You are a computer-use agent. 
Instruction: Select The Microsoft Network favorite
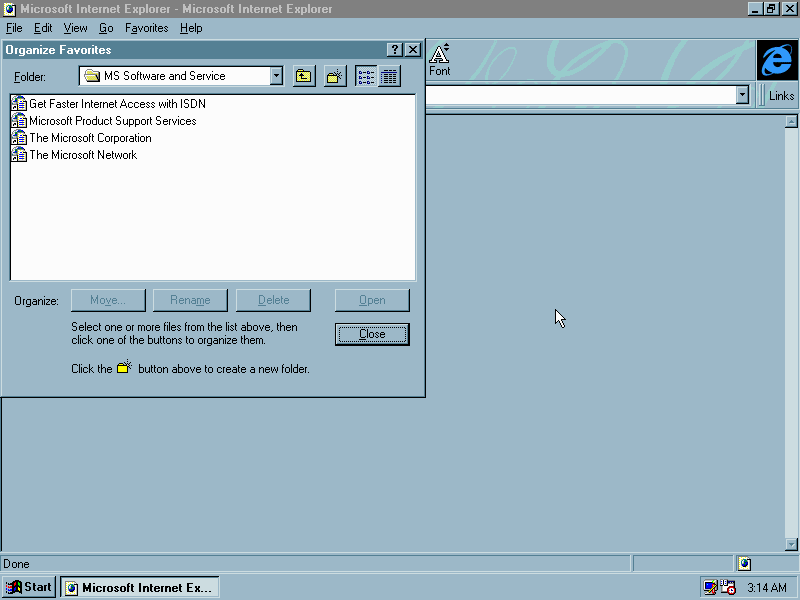click(x=83, y=155)
